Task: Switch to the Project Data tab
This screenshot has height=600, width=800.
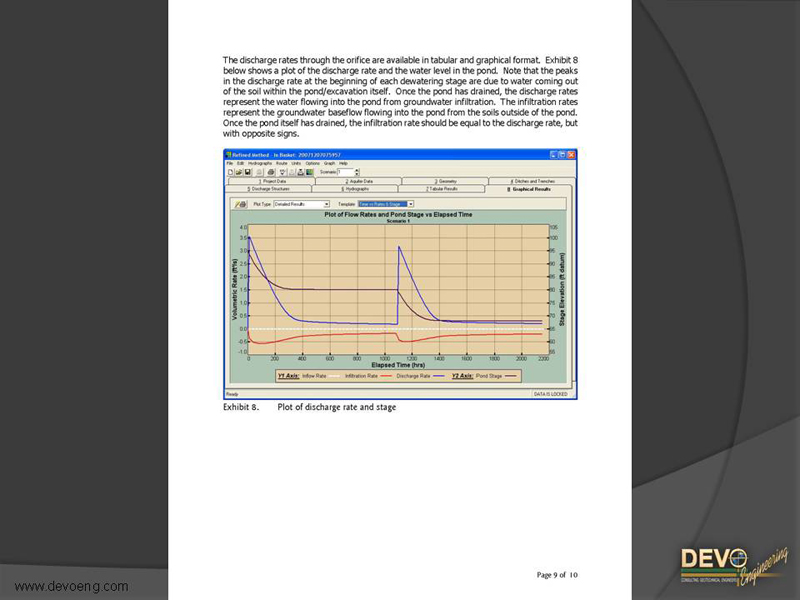Action: point(274,180)
